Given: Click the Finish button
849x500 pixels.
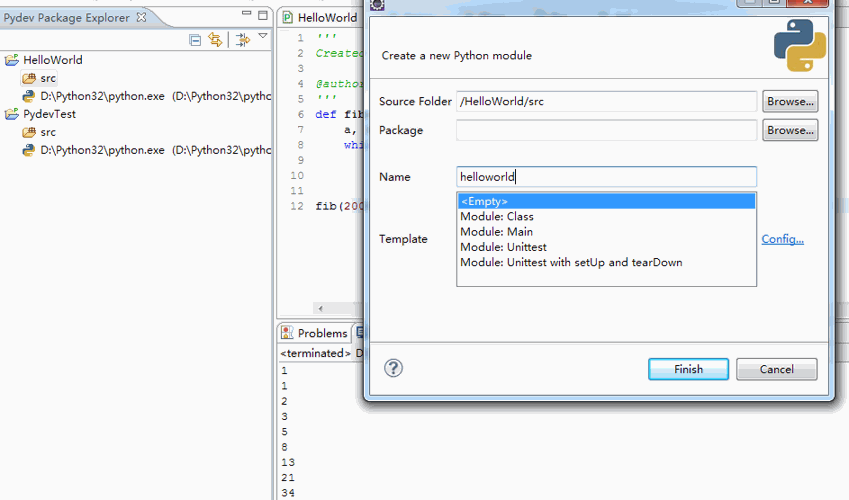Looking at the screenshot, I should click(x=688, y=369).
